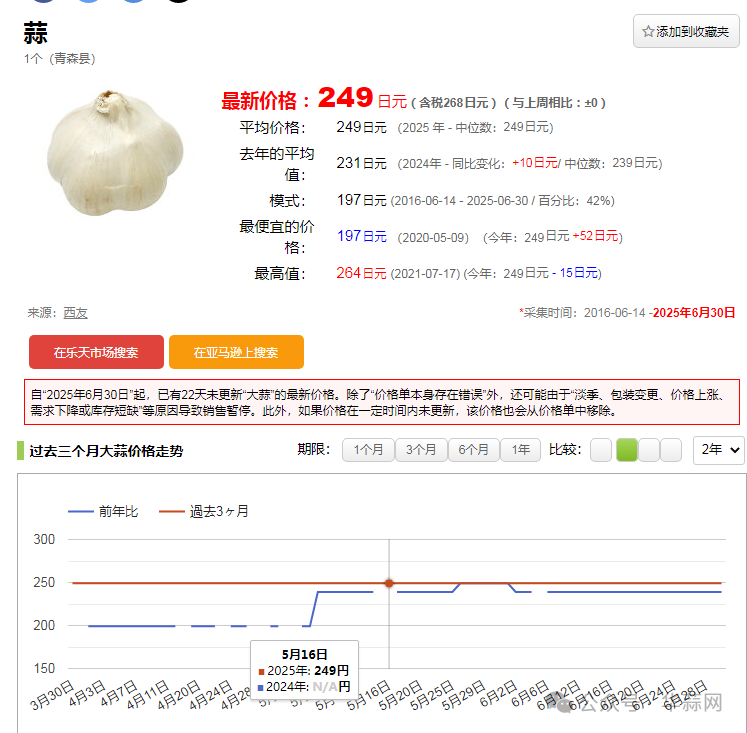Screen dimensions: 747x733
Task: Click the 過去3ヶ月 legend entry
Action: click(x=203, y=512)
